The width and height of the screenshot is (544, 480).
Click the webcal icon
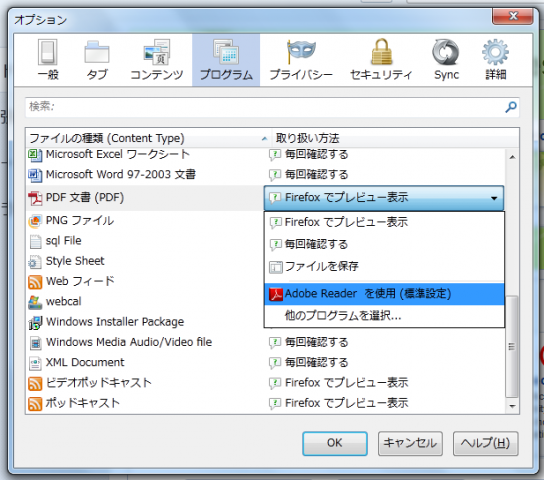(35, 302)
